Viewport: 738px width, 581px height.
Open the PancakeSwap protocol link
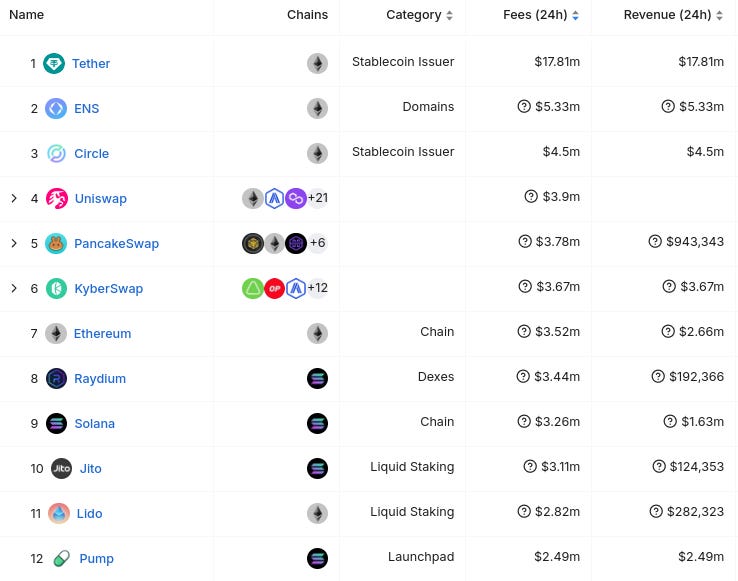[x=116, y=244]
